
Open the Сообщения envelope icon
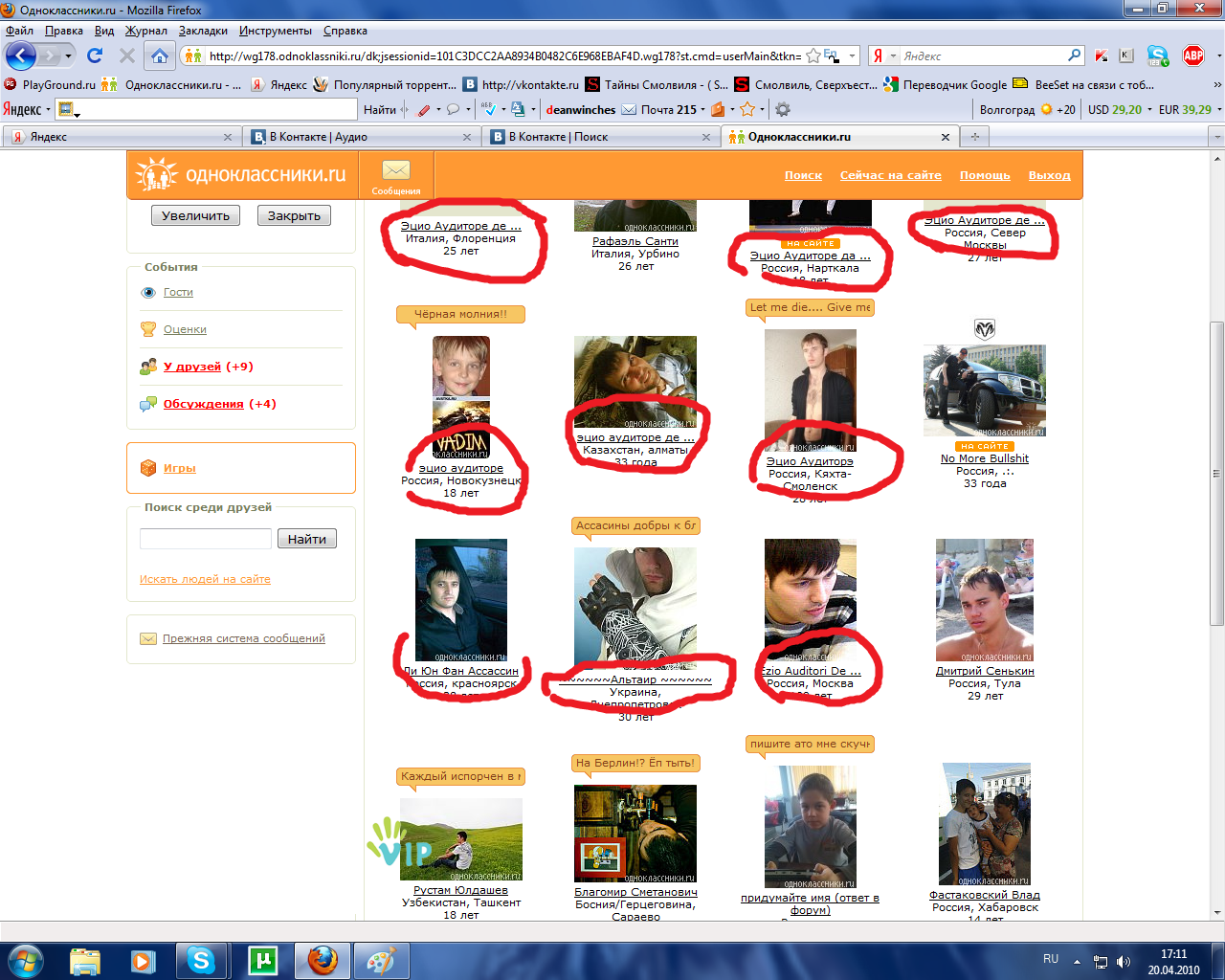pyautogui.click(x=396, y=170)
